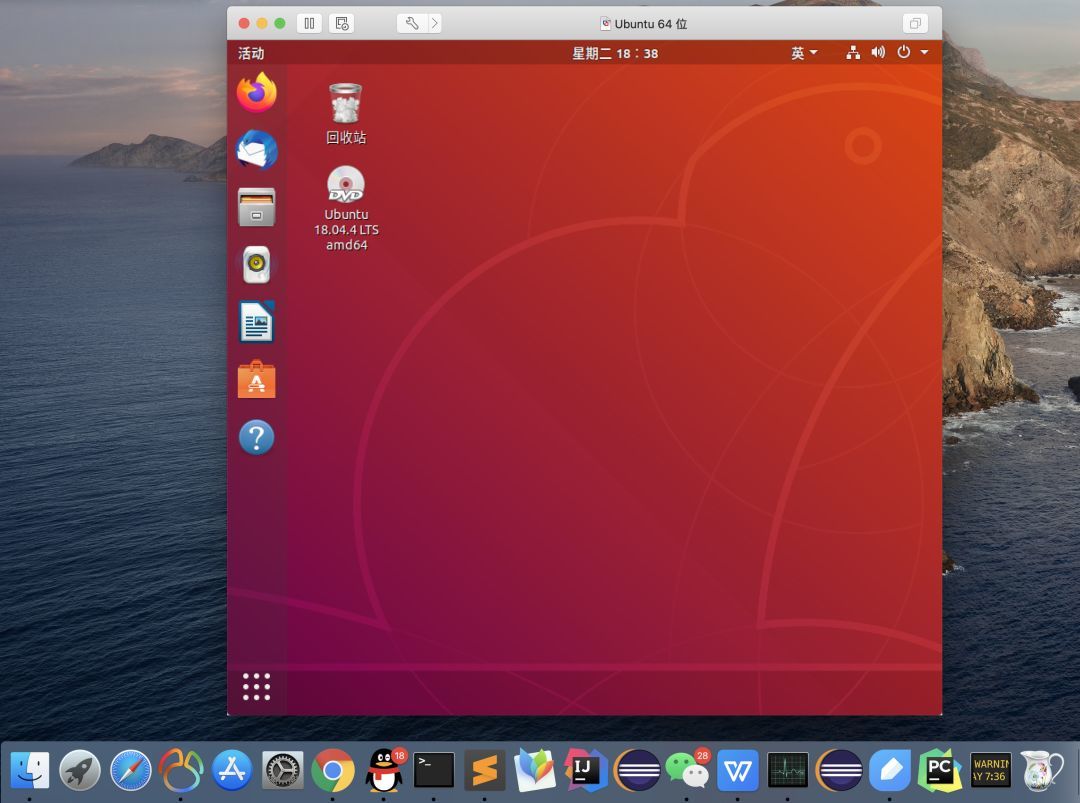Screen dimensions: 1080x803
Task: Show applications grid button
Action: [x=256, y=687]
